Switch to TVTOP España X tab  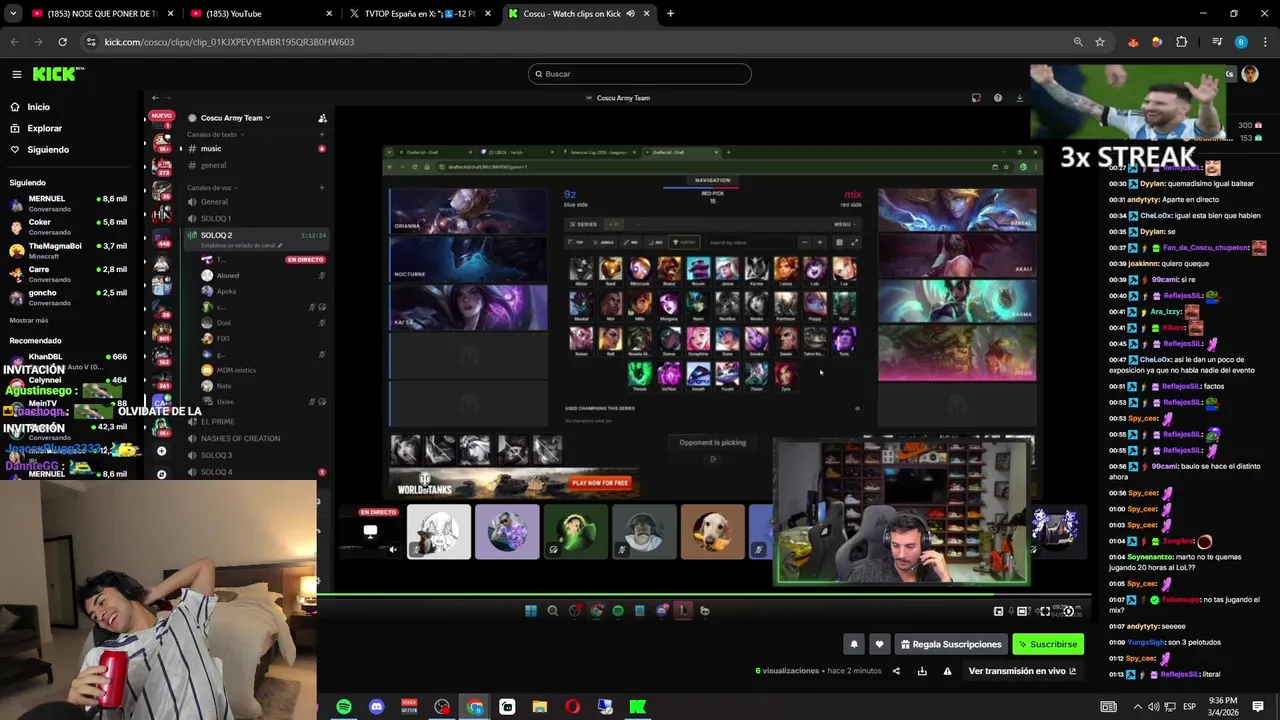420,14
